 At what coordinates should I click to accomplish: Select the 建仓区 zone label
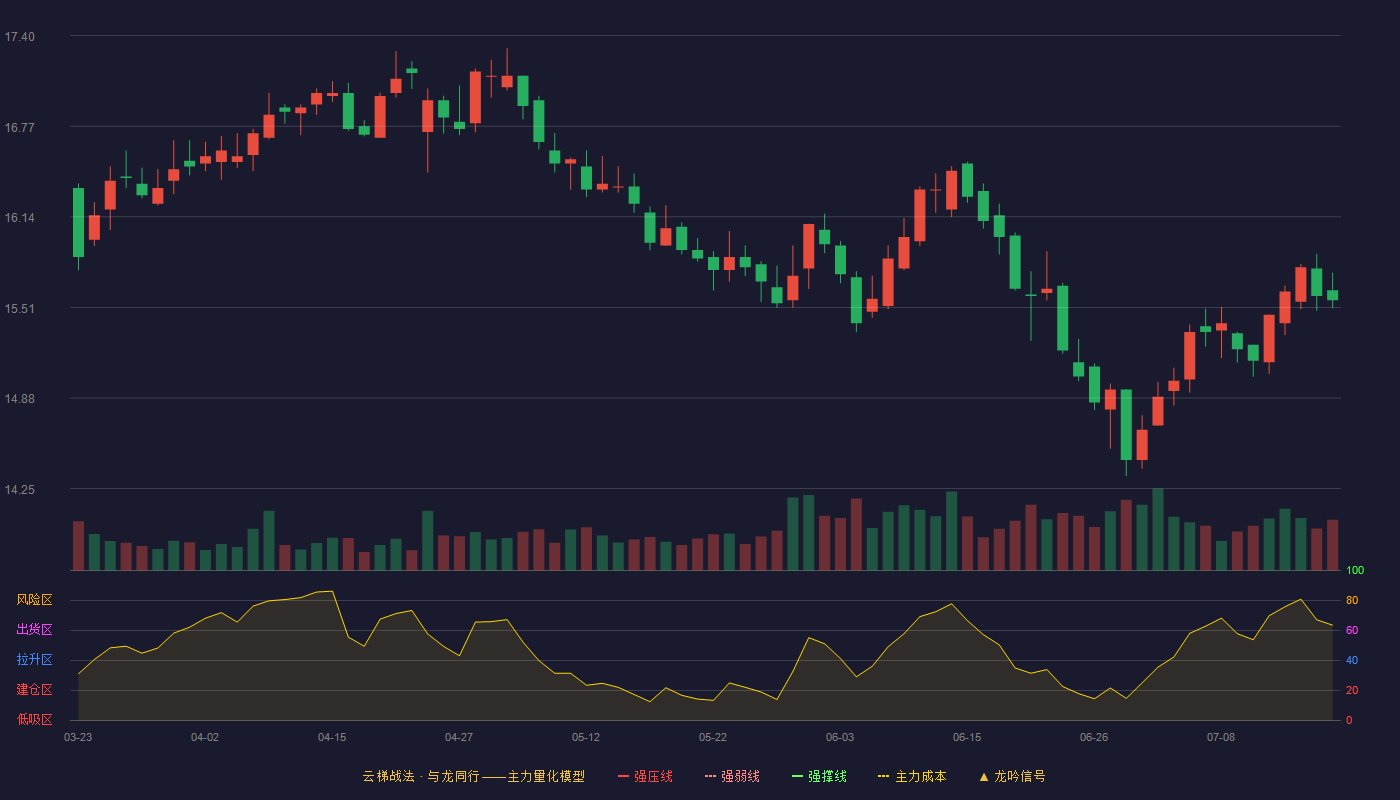click(x=34, y=690)
